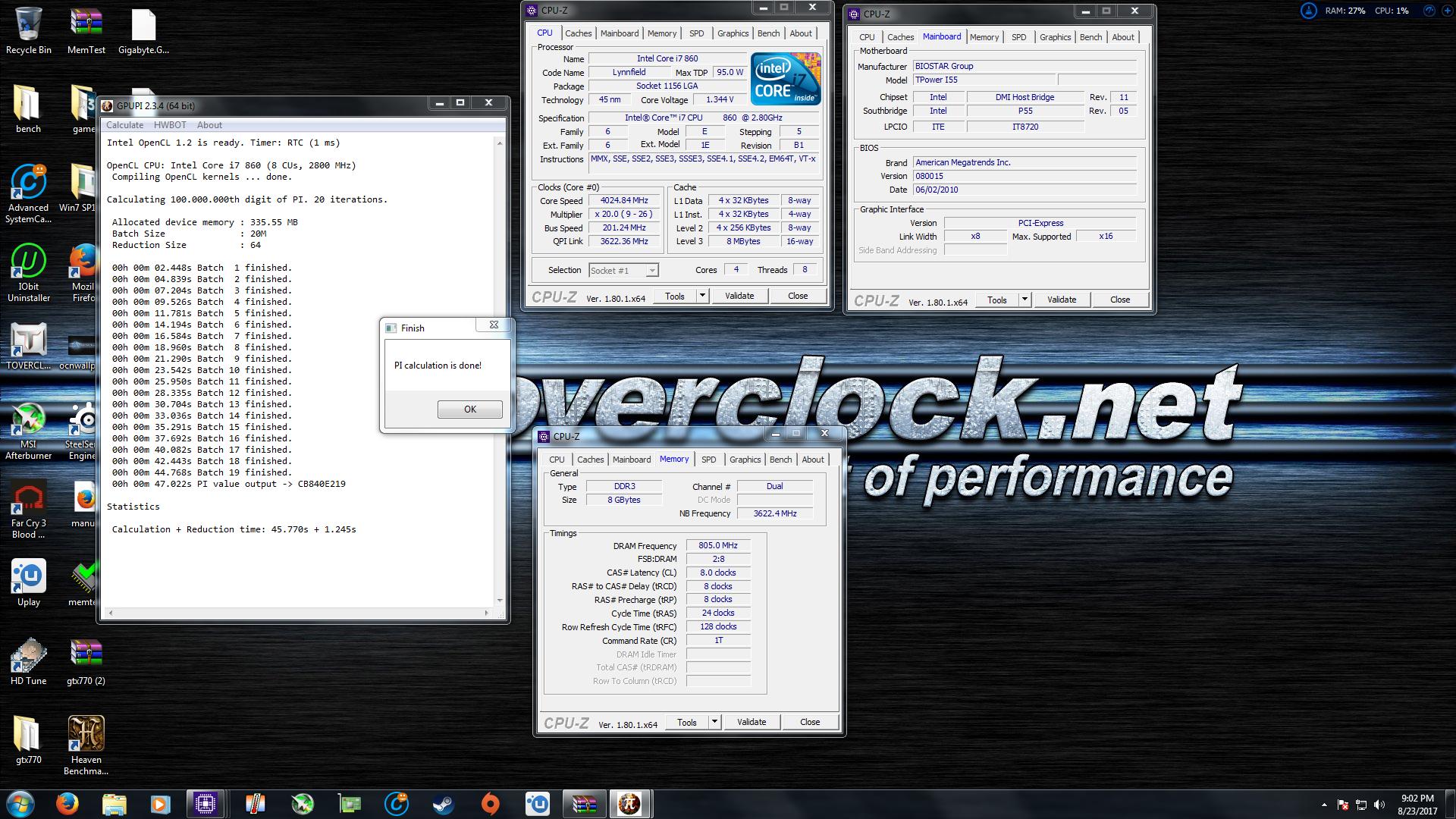Switch to Memory tab in Mainboard CPU-Z window

(x=984, y=37)
